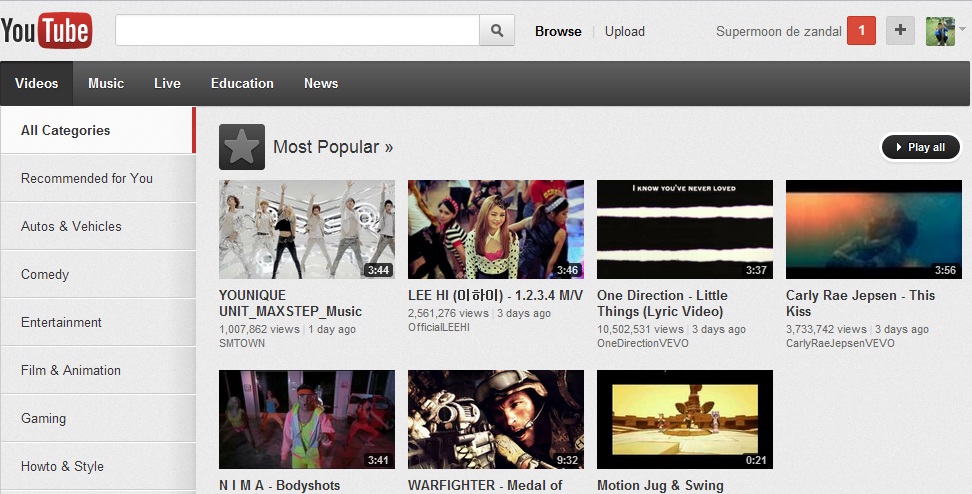Click the YouTube logo
This screenshot has width=972, height=494.
pyautogui.click(x=46, y=30)
